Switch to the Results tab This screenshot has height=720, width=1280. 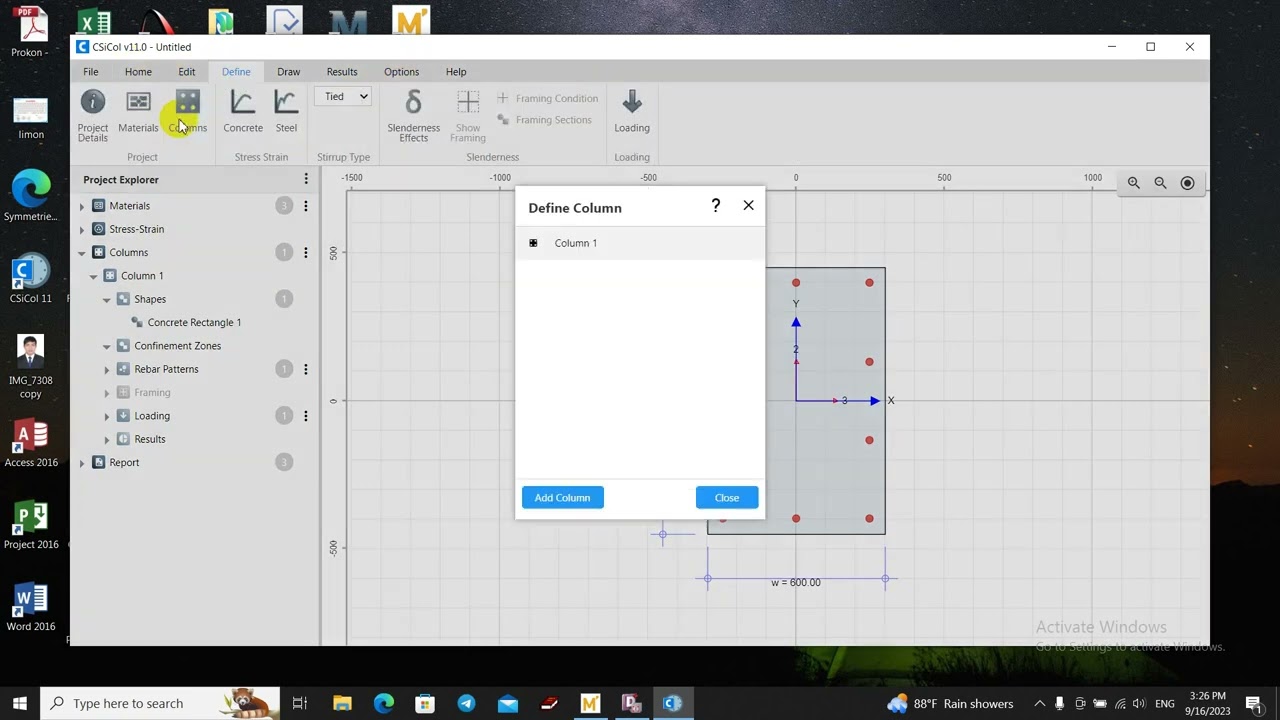coord(342,72)
